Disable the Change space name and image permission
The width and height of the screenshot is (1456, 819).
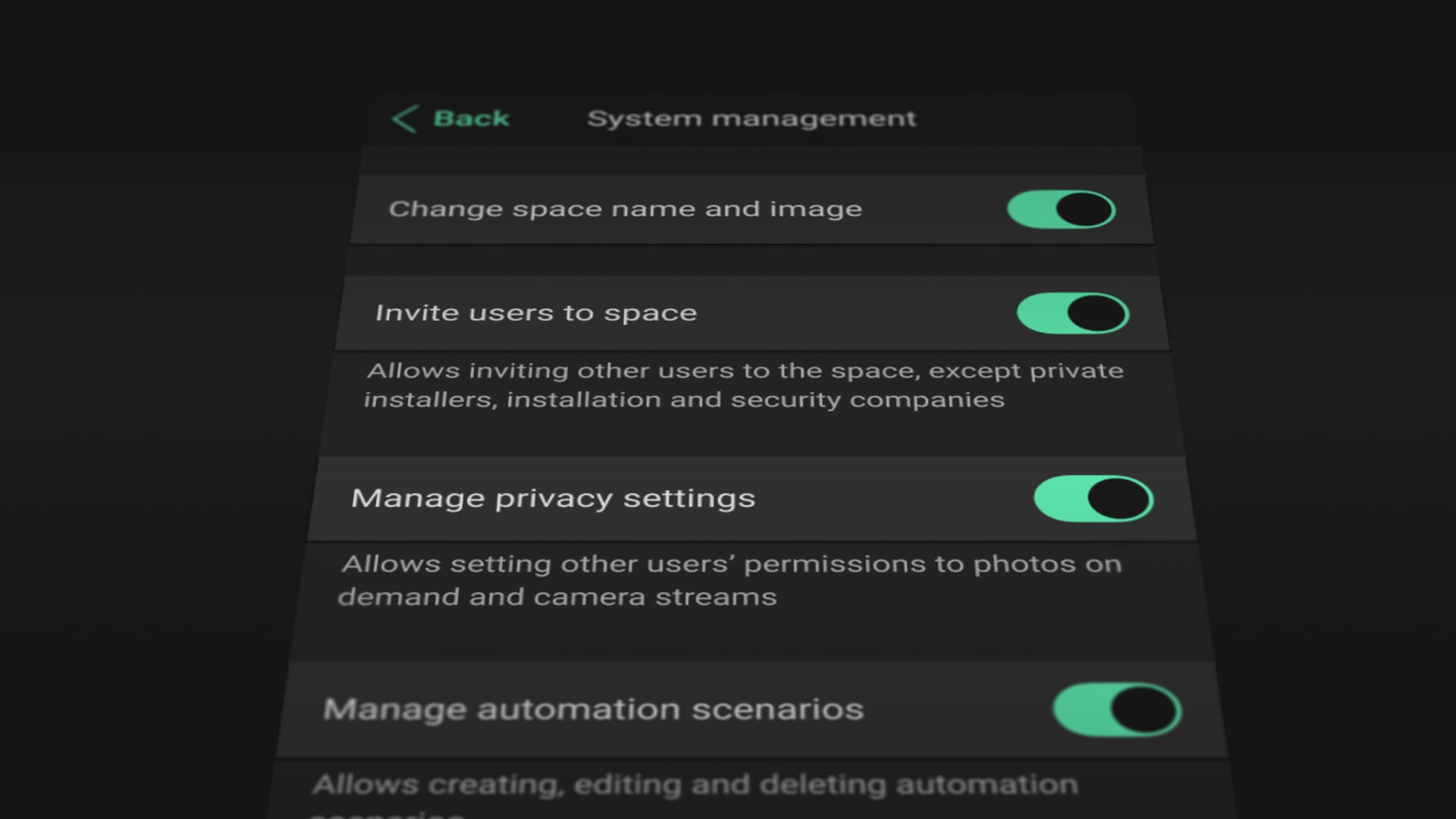(1059, 209)
